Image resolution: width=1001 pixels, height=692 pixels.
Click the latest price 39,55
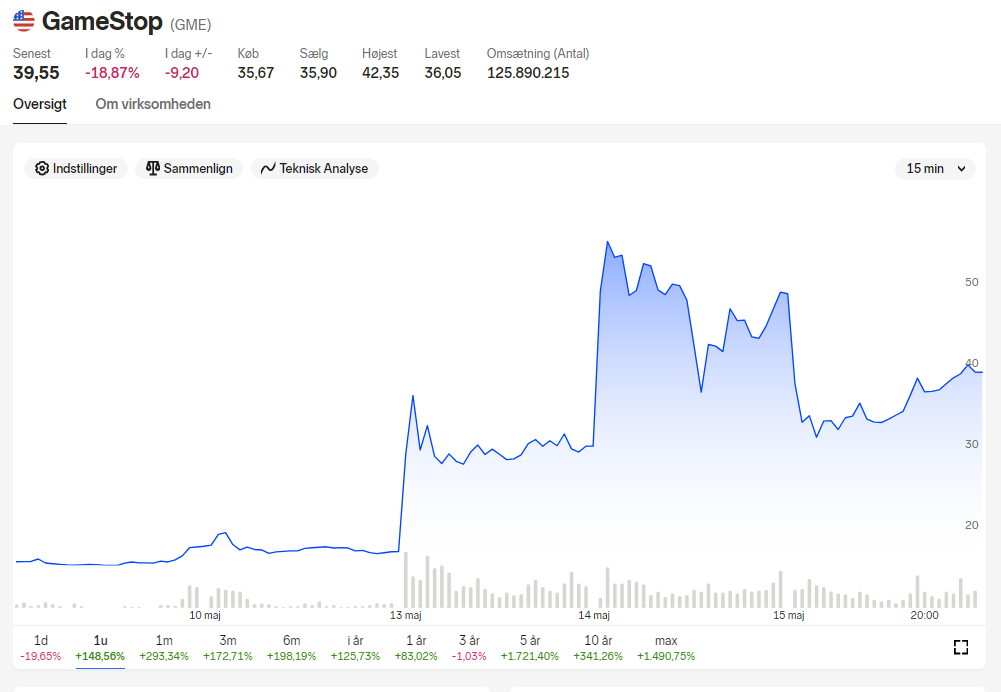click(x=36, y=73)
